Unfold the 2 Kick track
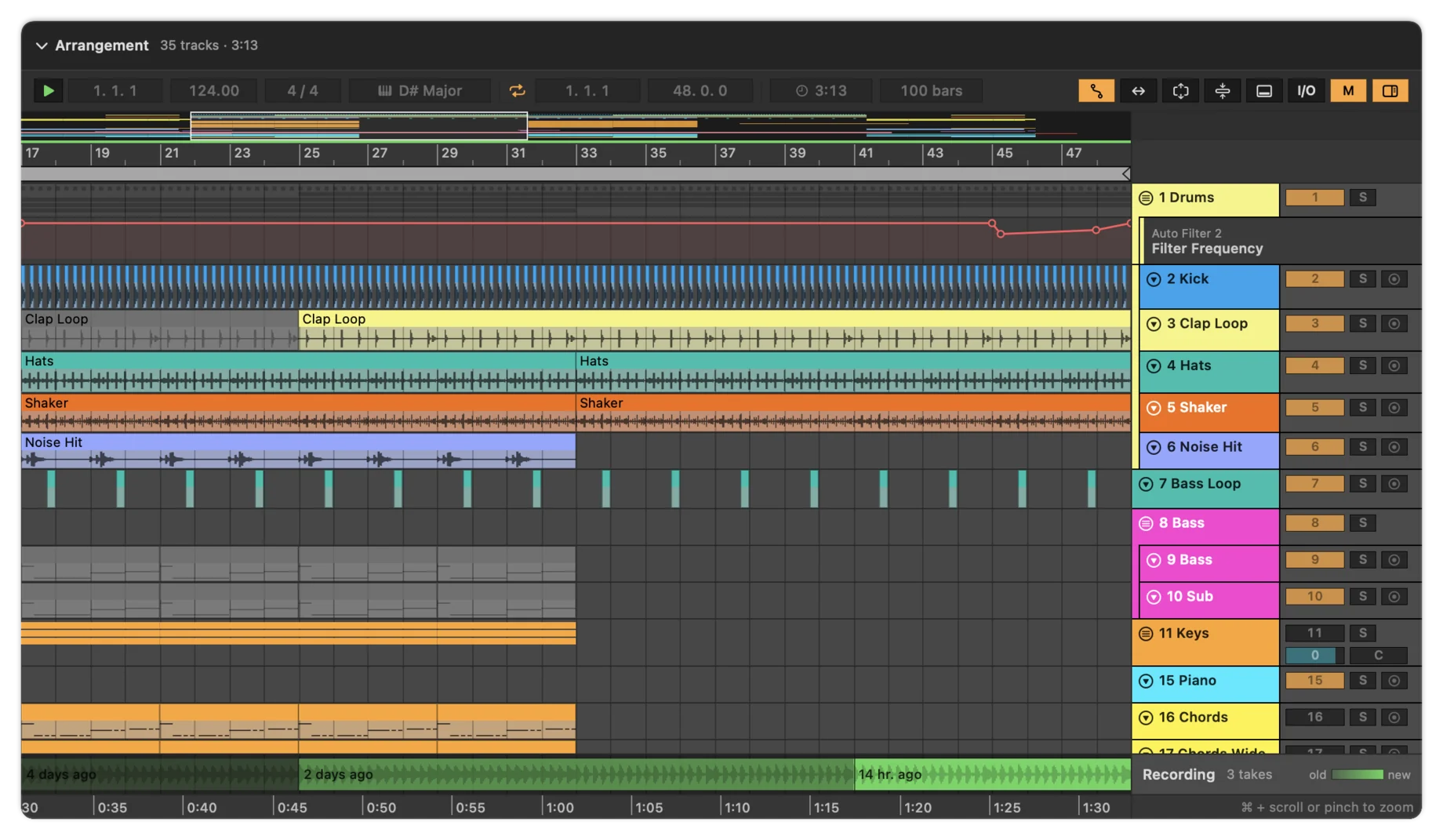 [x=1154, y=279]
